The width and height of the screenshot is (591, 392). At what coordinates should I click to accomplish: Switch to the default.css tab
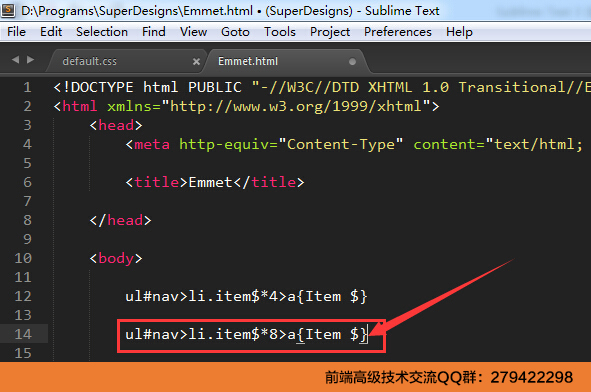pyautogui.click(x=90, y=61)
